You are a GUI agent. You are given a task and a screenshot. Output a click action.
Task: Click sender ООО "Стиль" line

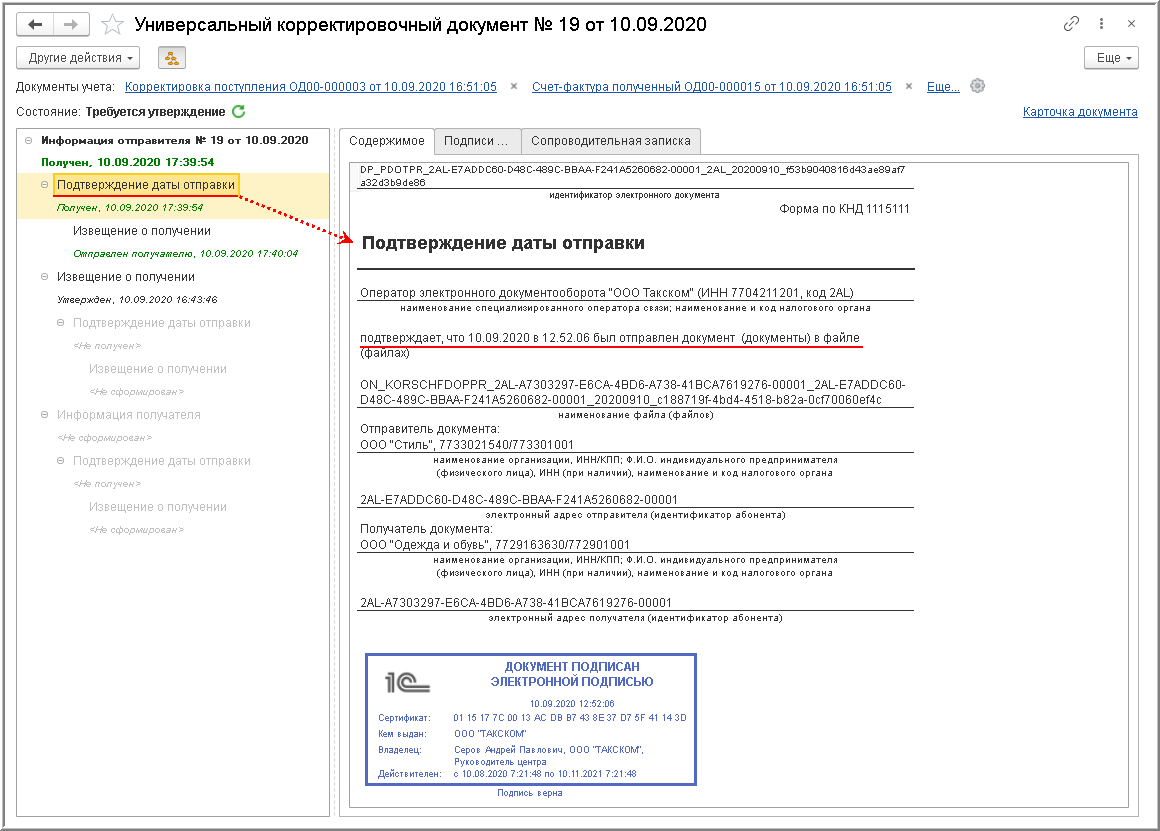467,445
